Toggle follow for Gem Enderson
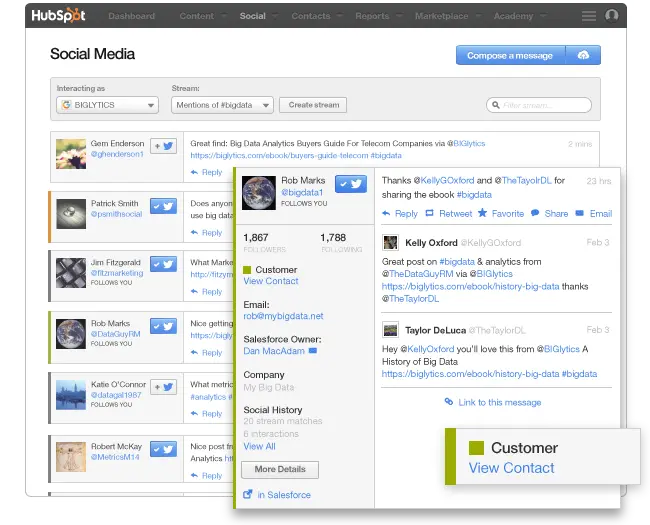The width and height of the screenshot is (650, 525). tap(163, 146)
